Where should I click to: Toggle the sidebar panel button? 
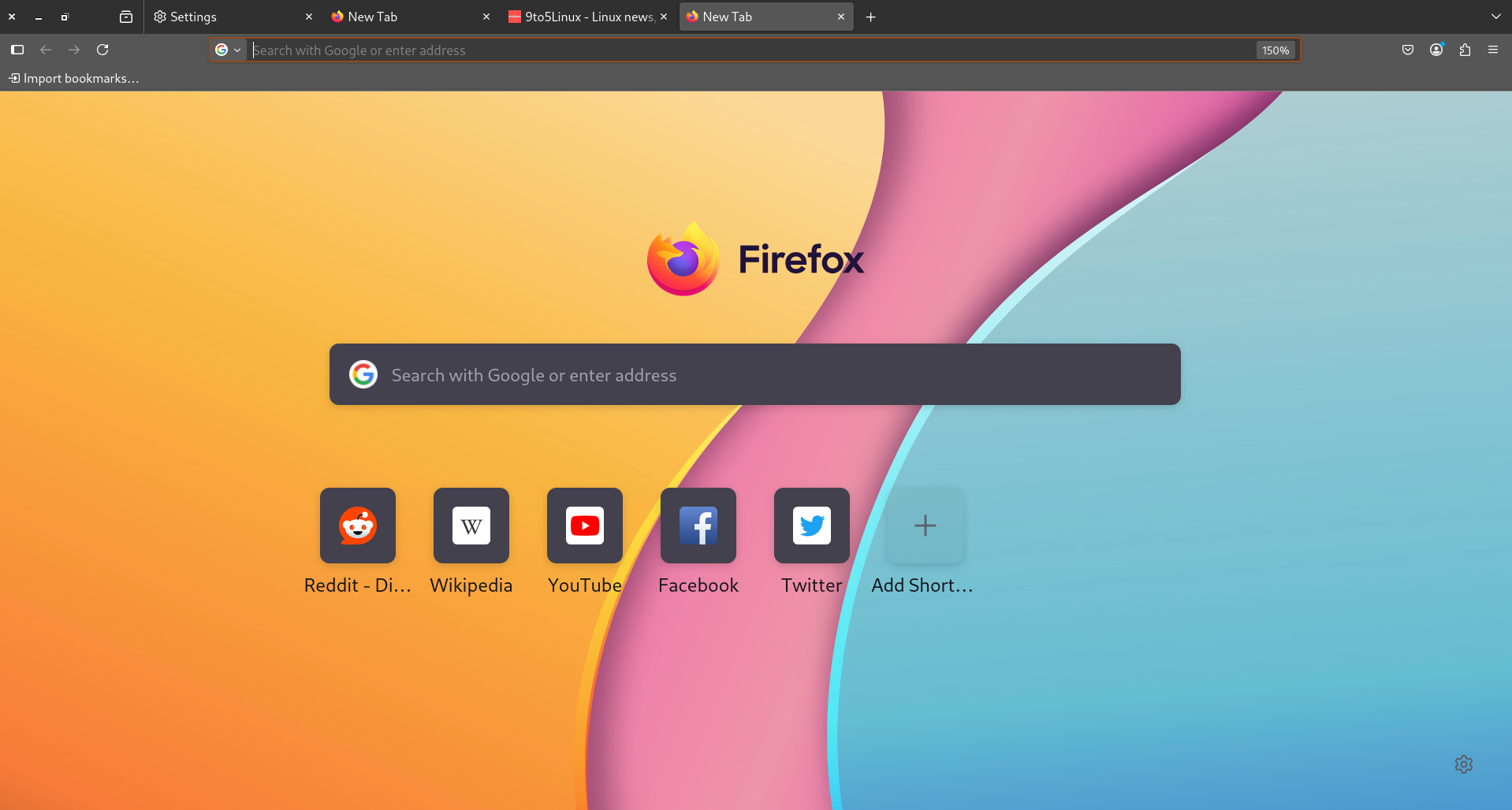pyautogui.click(x=17, y=50)
